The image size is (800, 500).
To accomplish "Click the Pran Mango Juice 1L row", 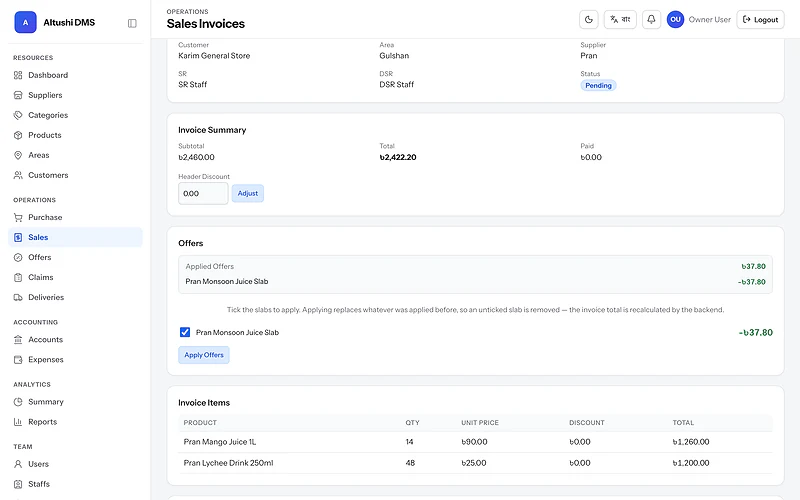I will click(x=475, y=442).
